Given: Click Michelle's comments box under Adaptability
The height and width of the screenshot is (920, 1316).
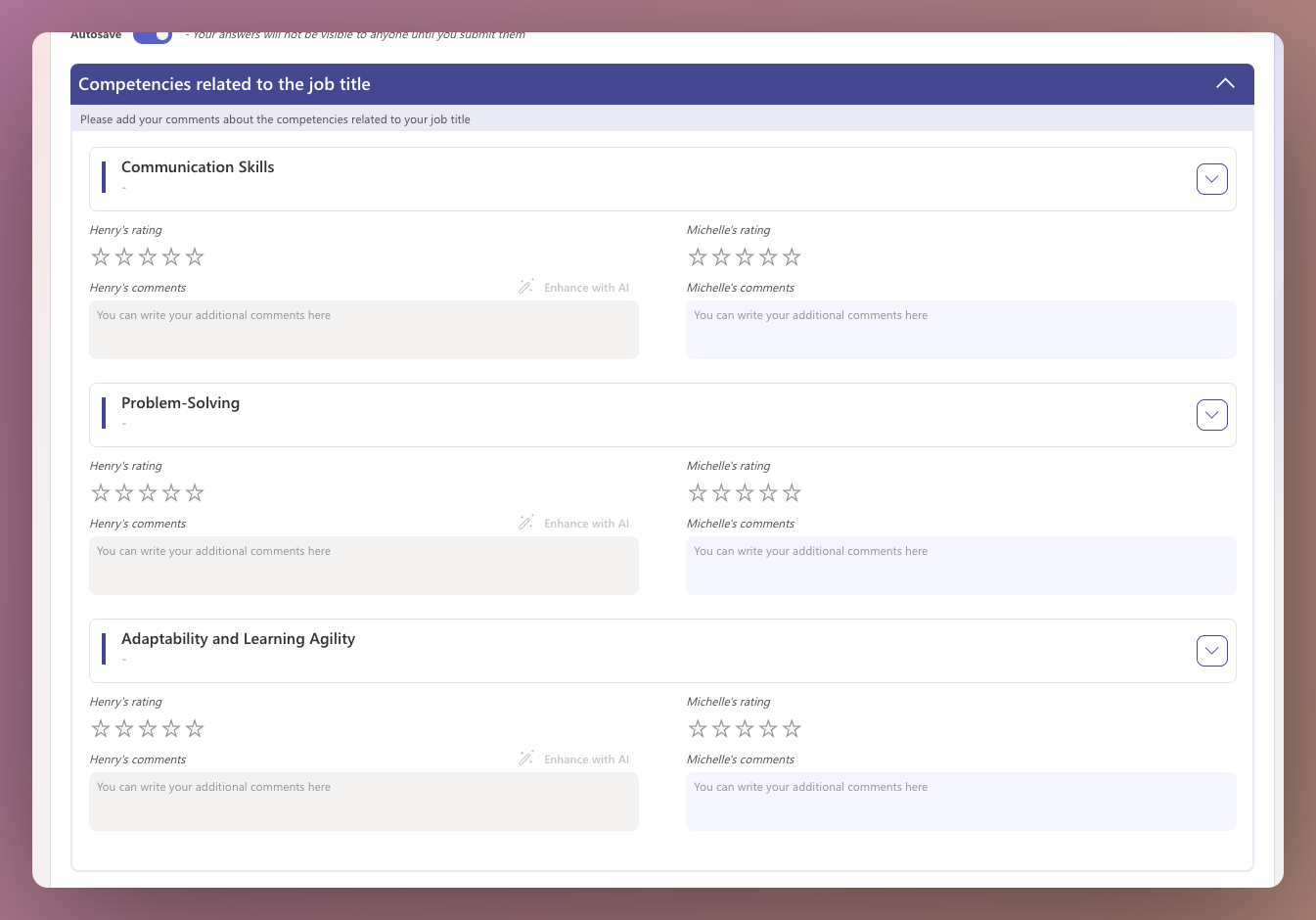Looking at the screenshot, I should (x=961, y=802).
